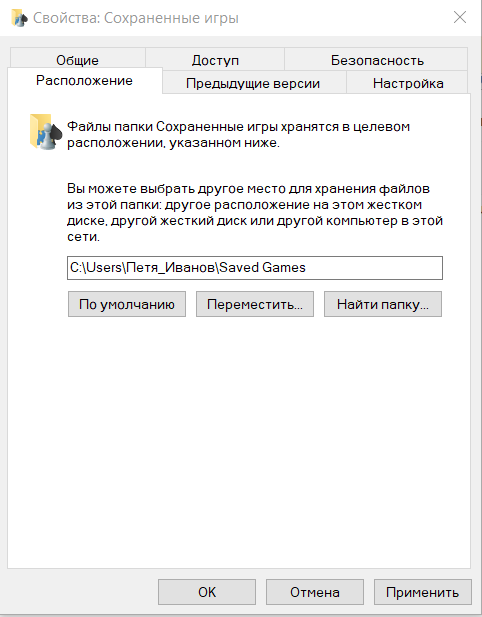Click the Переместить... button
The height and width of the screenshot is (617, 482).
click(x=255, y=304)
